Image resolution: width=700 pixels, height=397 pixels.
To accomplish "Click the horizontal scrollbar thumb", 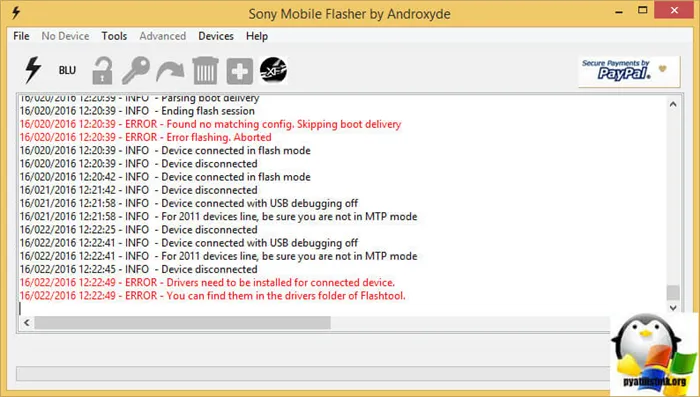I will click(x=183, y=322).
